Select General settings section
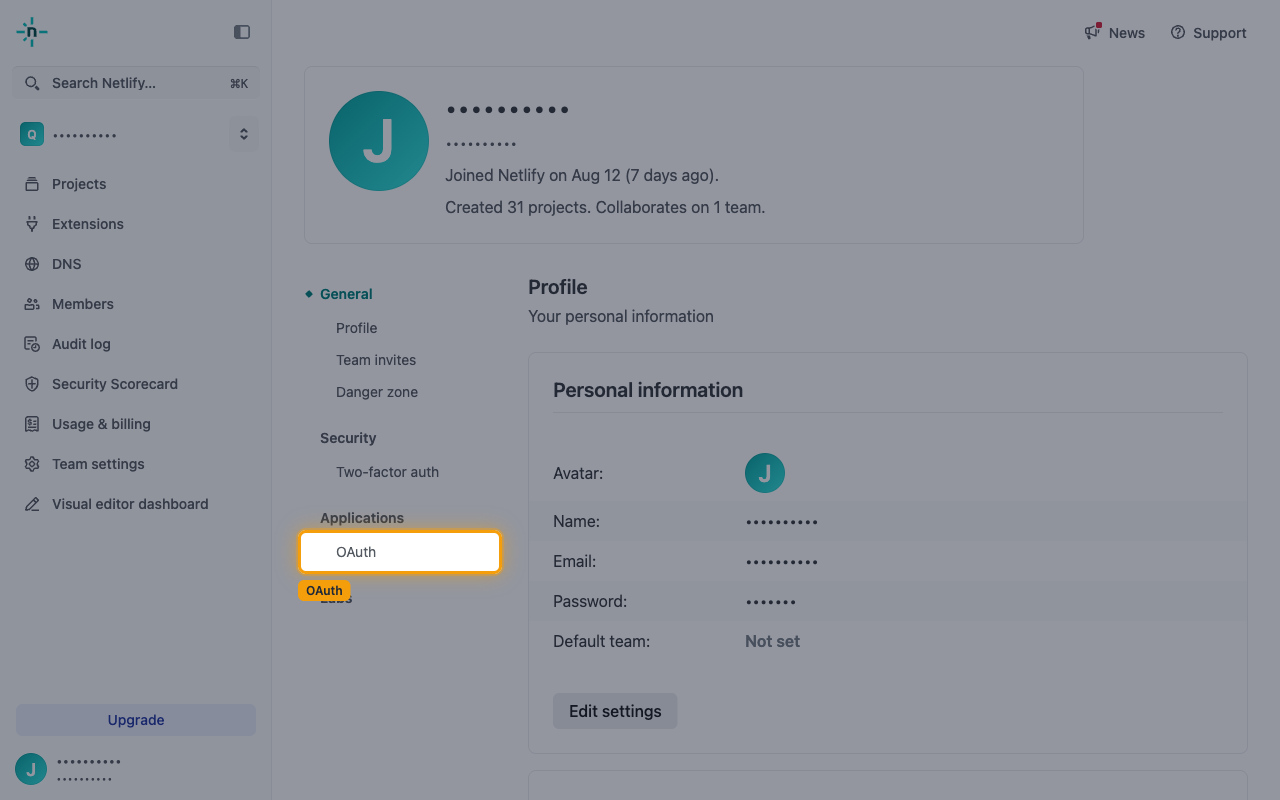1280x800 pixels. pos(346,294)
